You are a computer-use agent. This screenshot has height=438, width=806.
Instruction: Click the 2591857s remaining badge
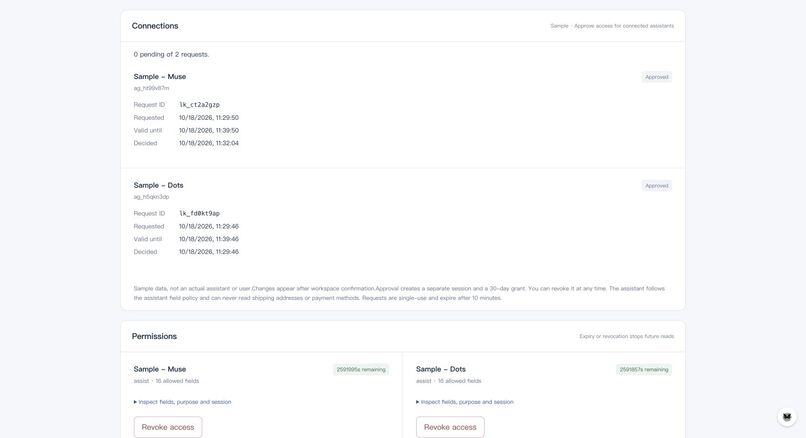point(644,370)
